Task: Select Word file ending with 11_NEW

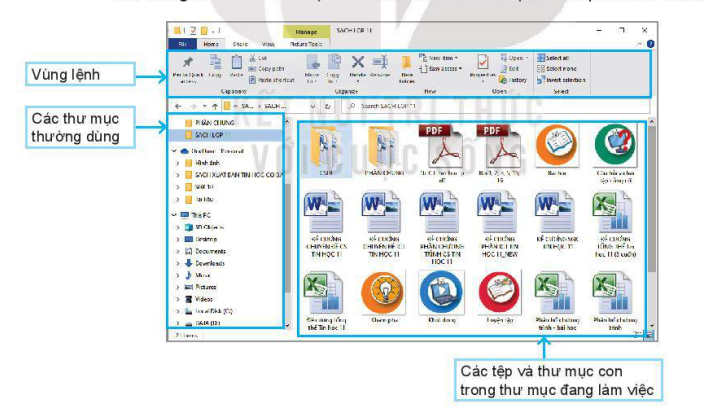Action: point(499,224)
